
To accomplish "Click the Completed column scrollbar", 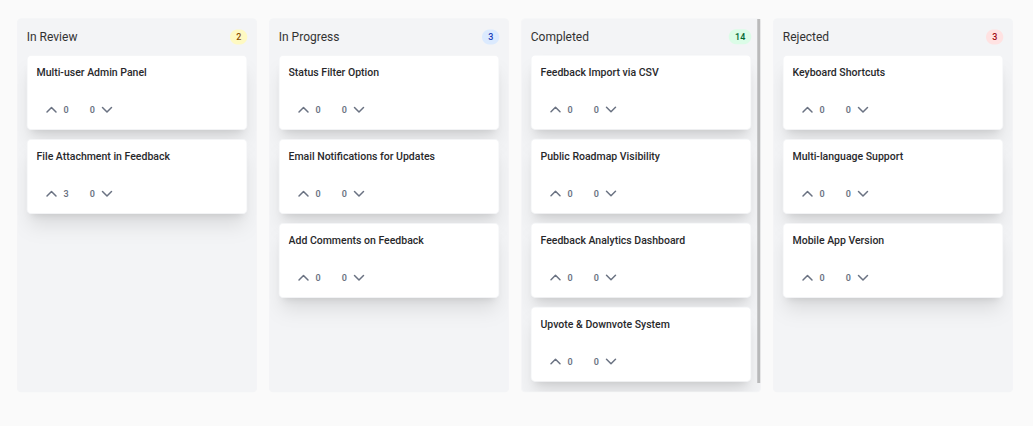I will click(759, 200).
